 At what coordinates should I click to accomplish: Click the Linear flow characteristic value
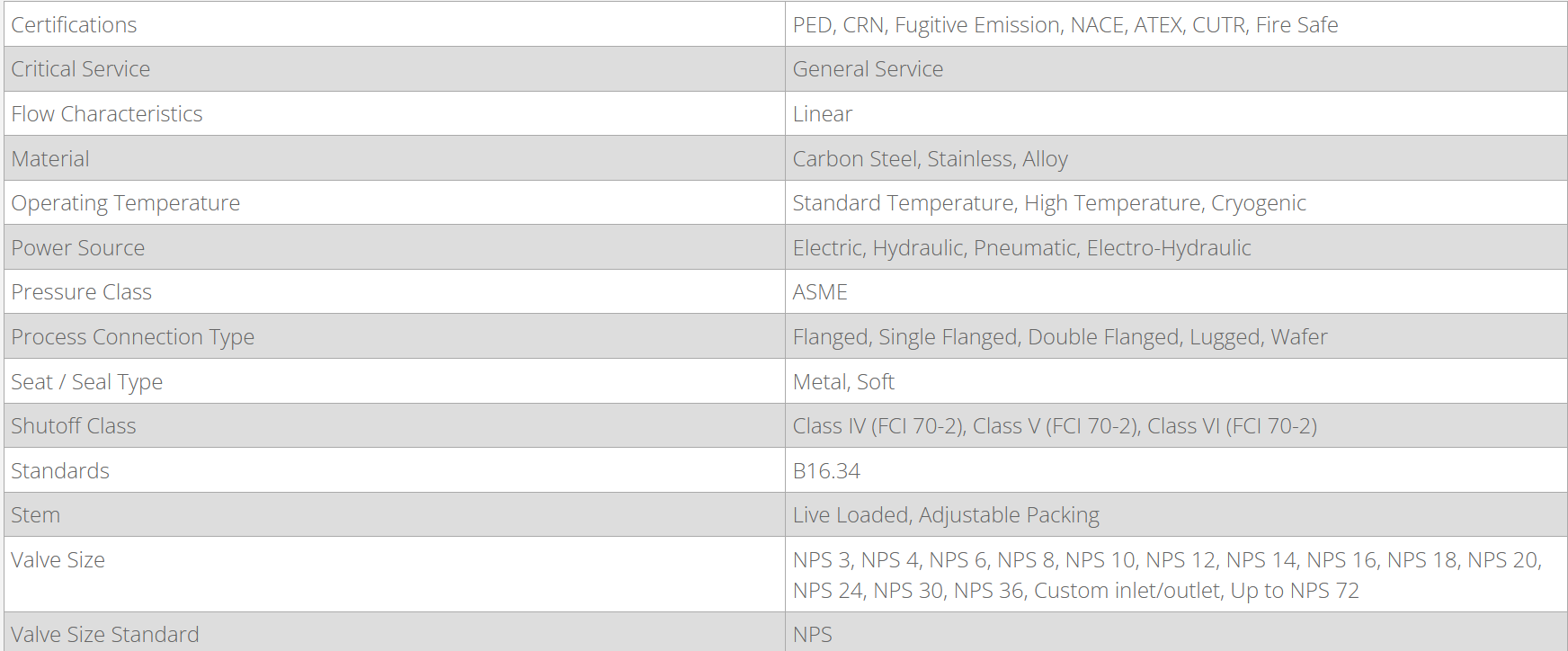(823, 114)
